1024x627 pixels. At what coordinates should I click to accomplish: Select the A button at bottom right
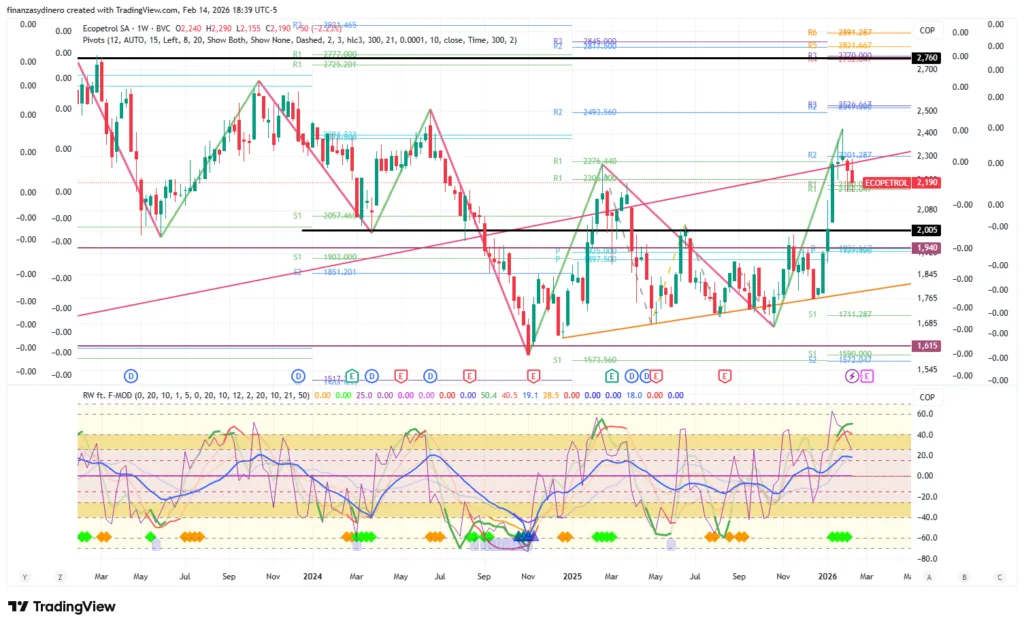tap(929, 577)
